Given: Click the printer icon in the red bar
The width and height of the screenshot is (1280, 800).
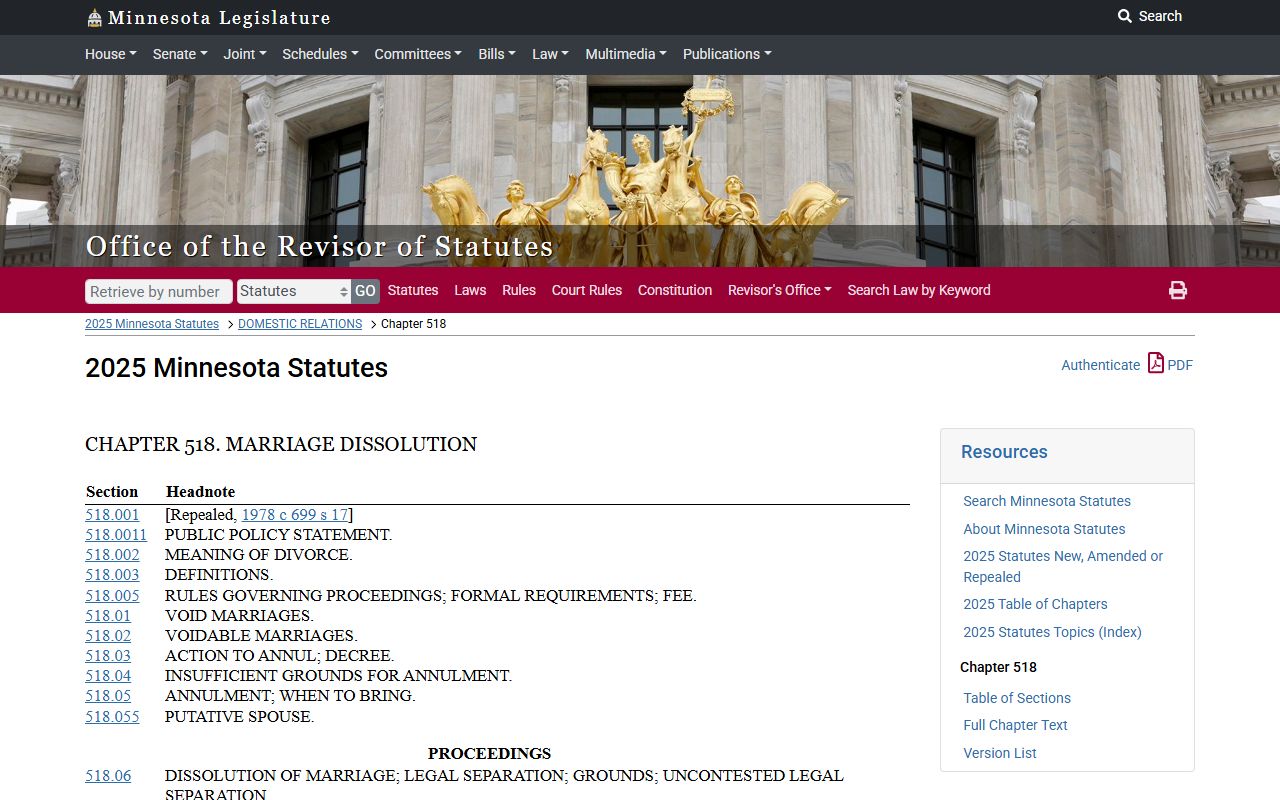Looking at the screenshot, I should point(1178,290).
